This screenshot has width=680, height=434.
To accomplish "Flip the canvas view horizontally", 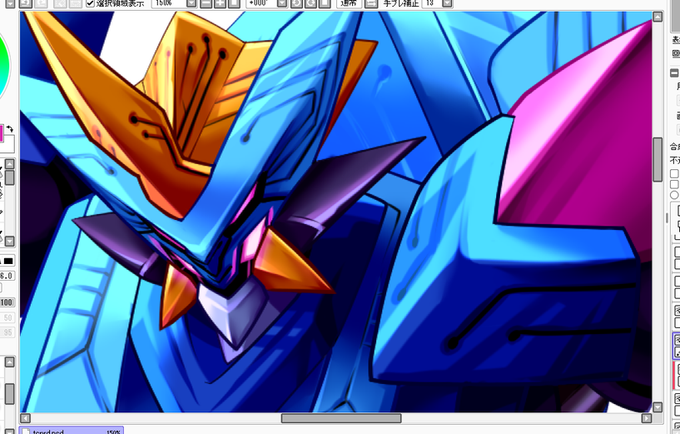I will [371, 3].
